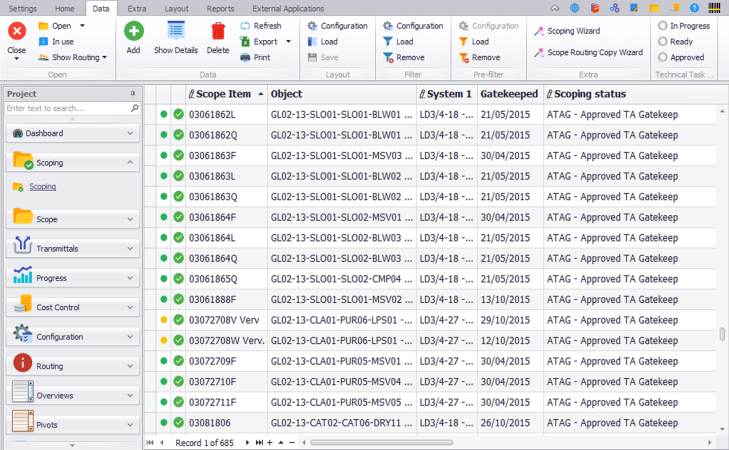Click the red Delete trash icon
Image resolution: width=729 pixels, height=450 pixels.
(217, 32)
